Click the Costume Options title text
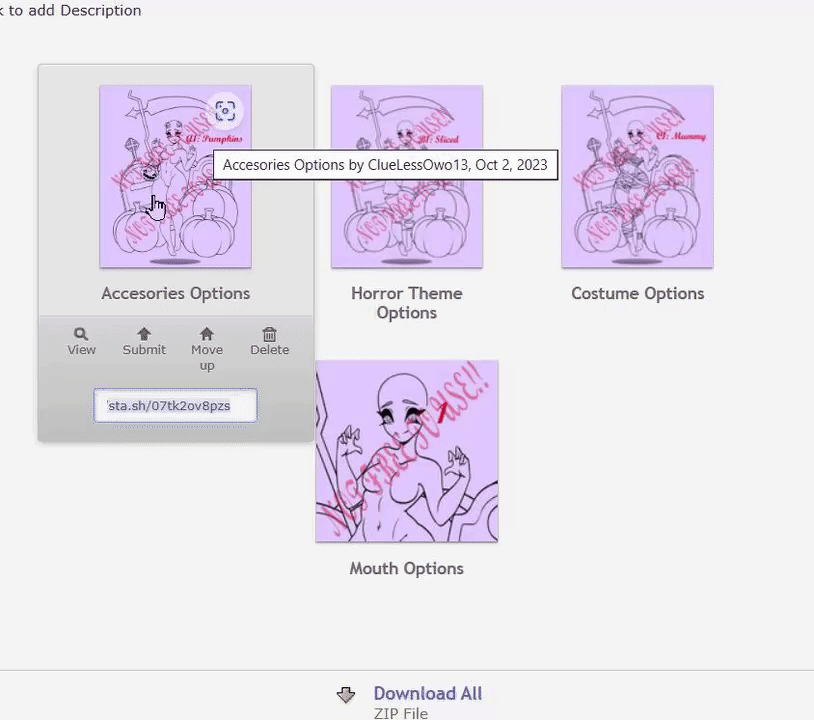Viewport: 814px width, 720px height. [637, 294]
